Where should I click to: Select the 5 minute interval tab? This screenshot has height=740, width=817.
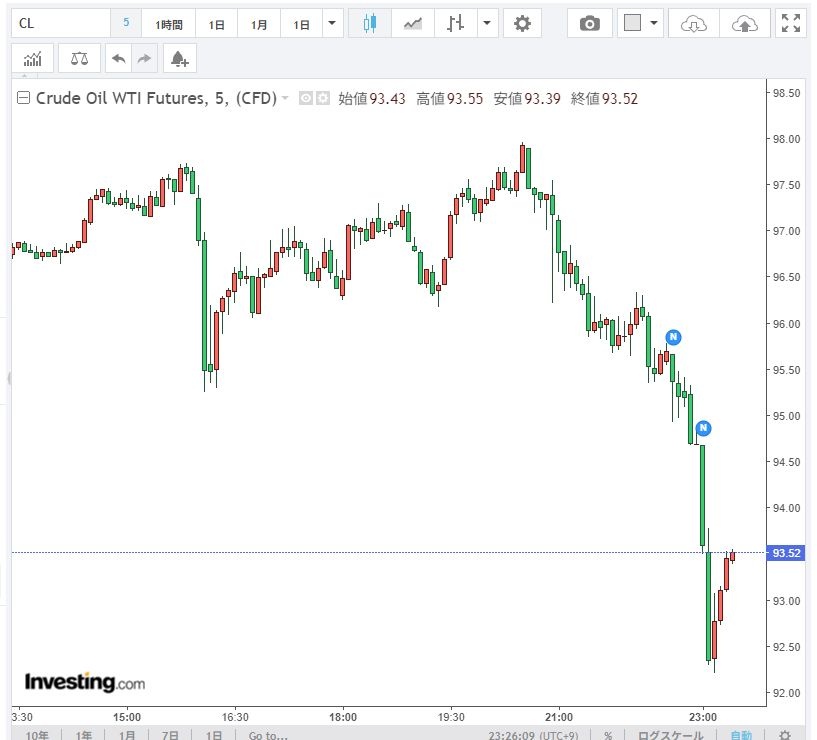(126, 23)
